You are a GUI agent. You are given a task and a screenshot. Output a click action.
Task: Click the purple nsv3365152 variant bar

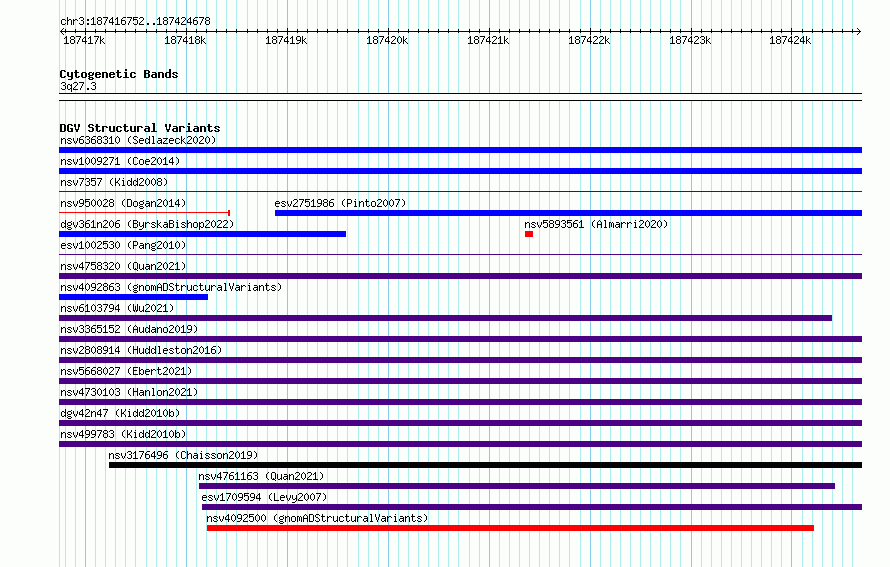coord(460,339)
